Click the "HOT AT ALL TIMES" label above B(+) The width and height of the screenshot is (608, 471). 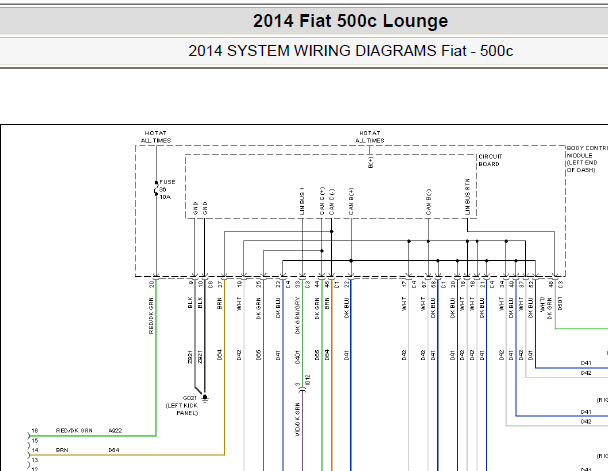click(x=370, y=136)
